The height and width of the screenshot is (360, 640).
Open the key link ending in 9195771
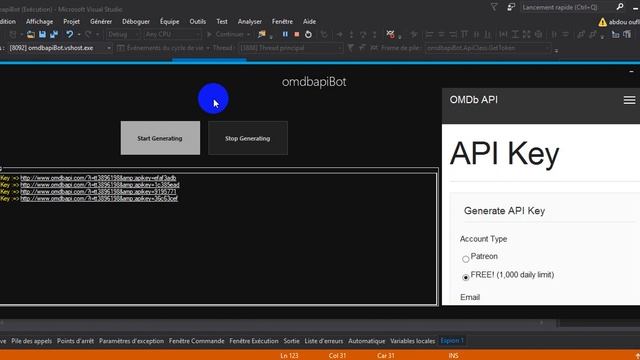pos(98,192)
